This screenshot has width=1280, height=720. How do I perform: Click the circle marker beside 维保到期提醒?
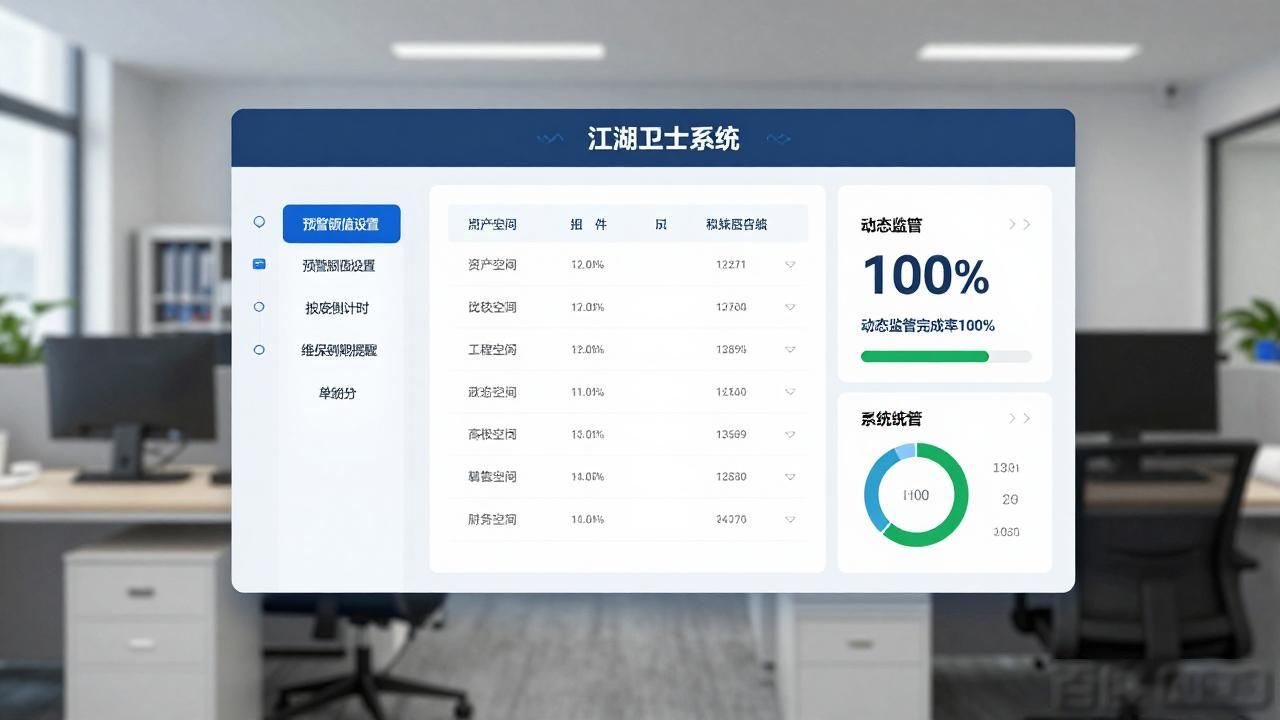point(259,350)
